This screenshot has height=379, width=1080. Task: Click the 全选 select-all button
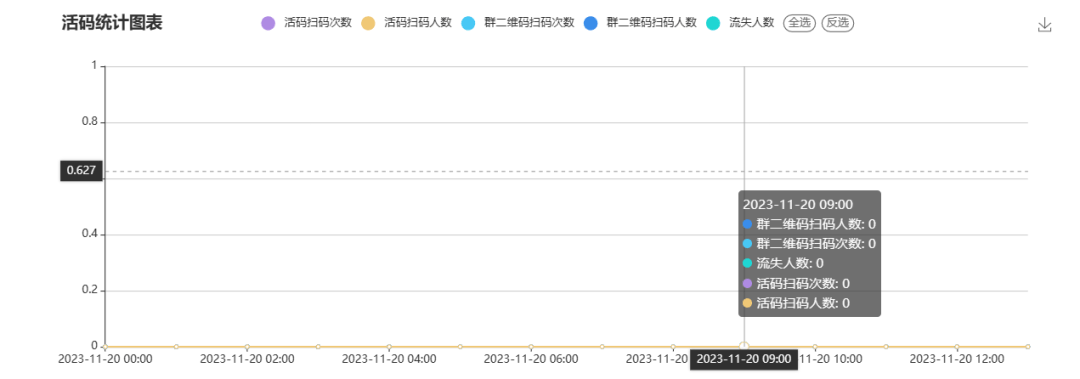[x=799, y=23]
